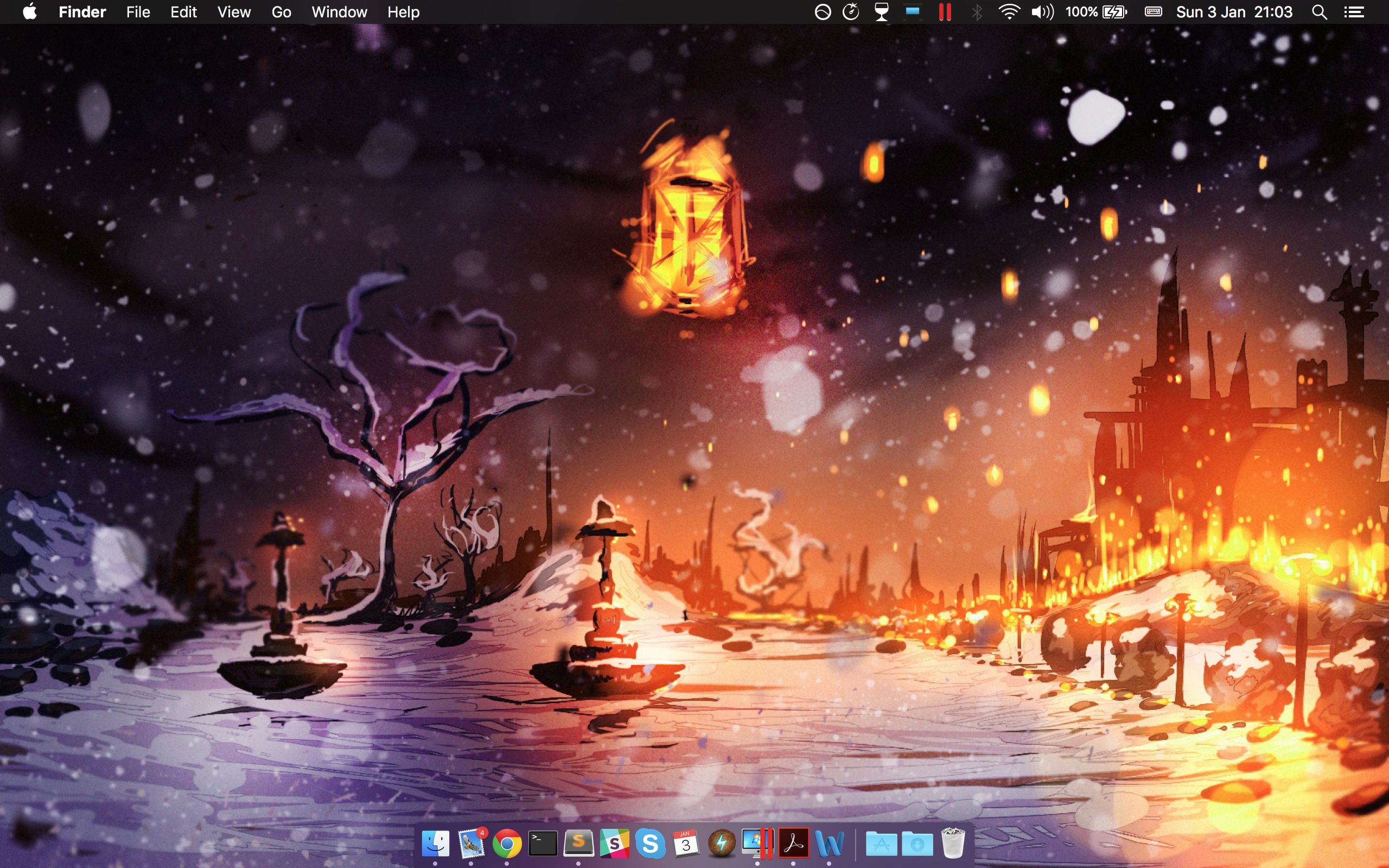The image size is (1389, 868).
Task: Open the Go menu
Action: tap(281, 12)
